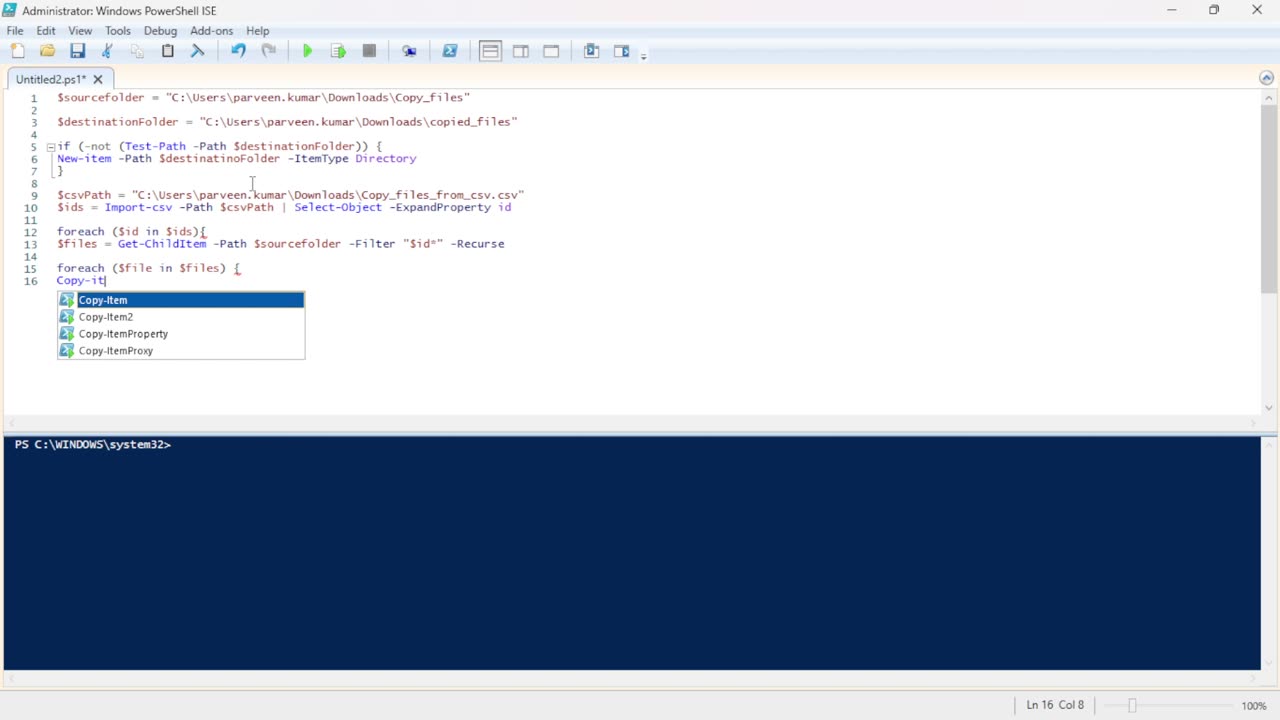Close the Untitled2.ps1 tab
The height and width of the screenshot is (720, 1280).
98,79
